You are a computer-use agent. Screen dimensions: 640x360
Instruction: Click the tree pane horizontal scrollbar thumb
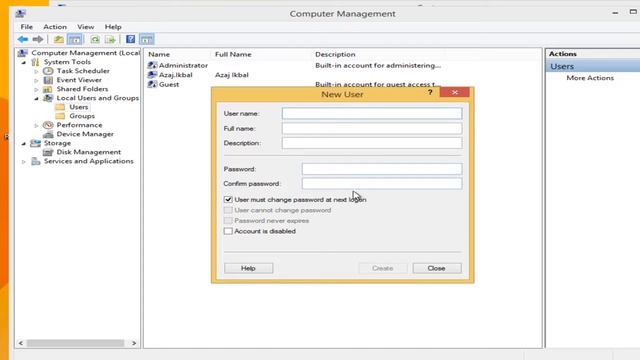(76, 343)
